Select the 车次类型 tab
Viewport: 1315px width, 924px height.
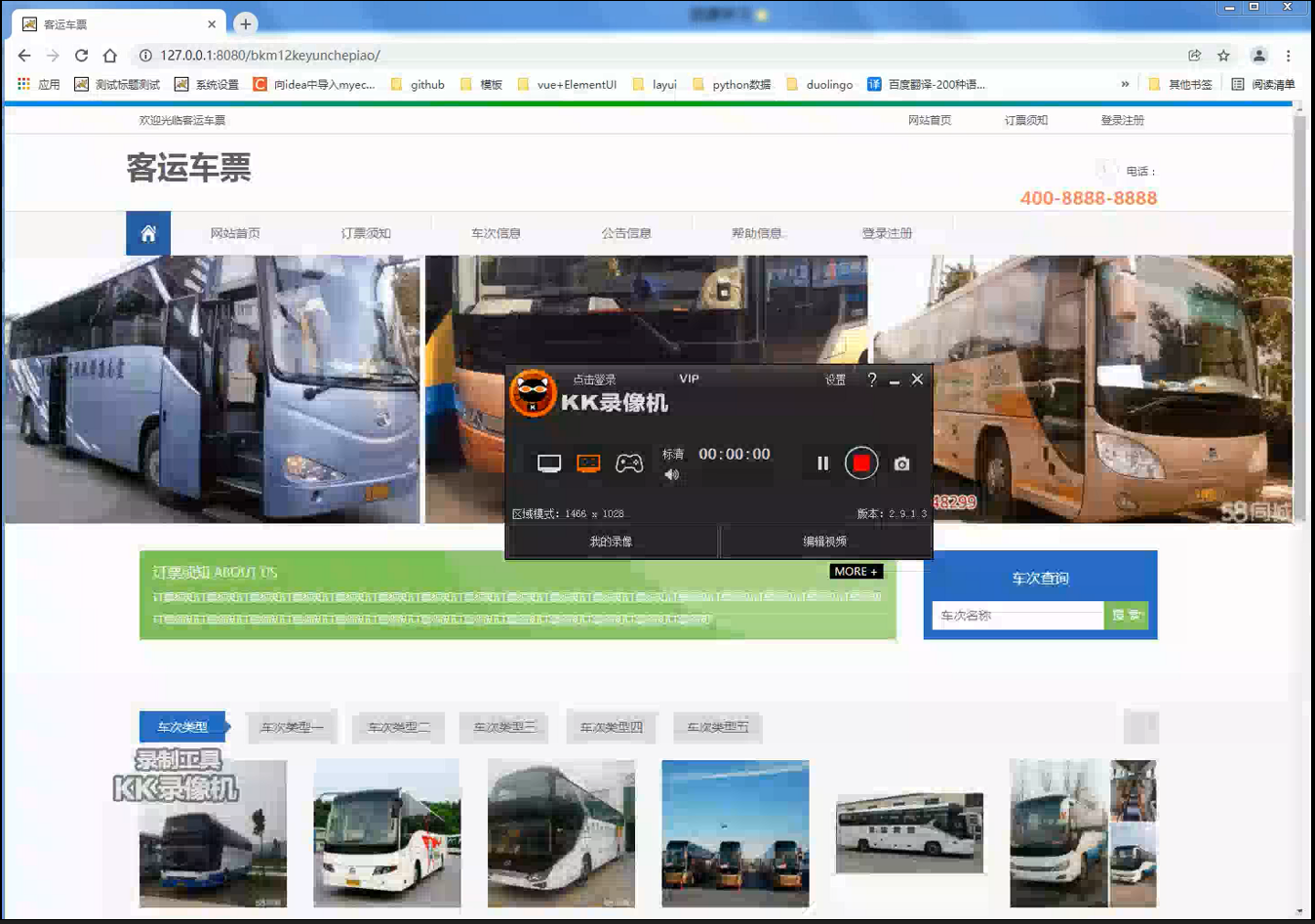coord(182,727)
